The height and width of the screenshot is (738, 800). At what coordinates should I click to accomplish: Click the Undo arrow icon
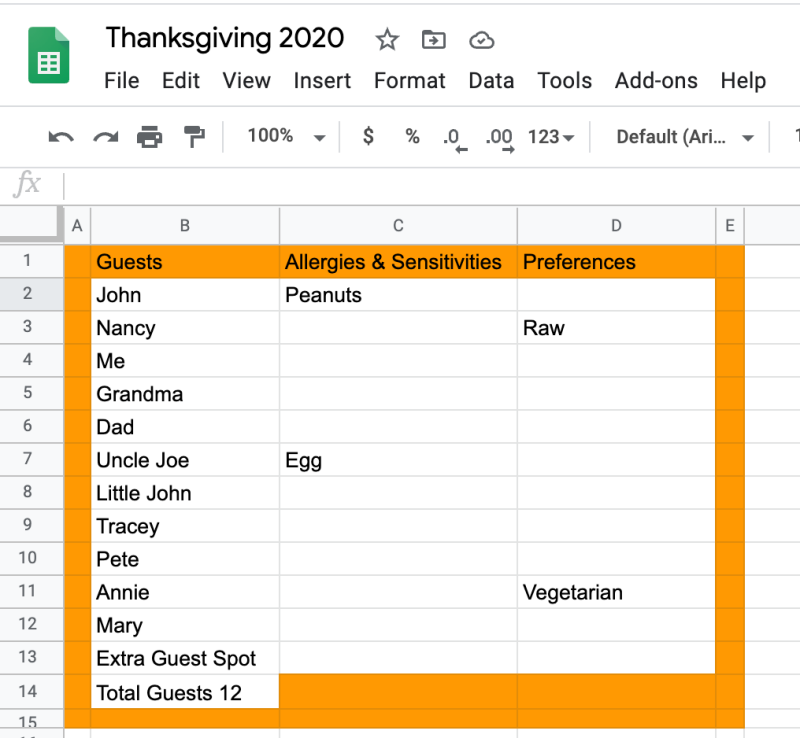coord(61,137)
